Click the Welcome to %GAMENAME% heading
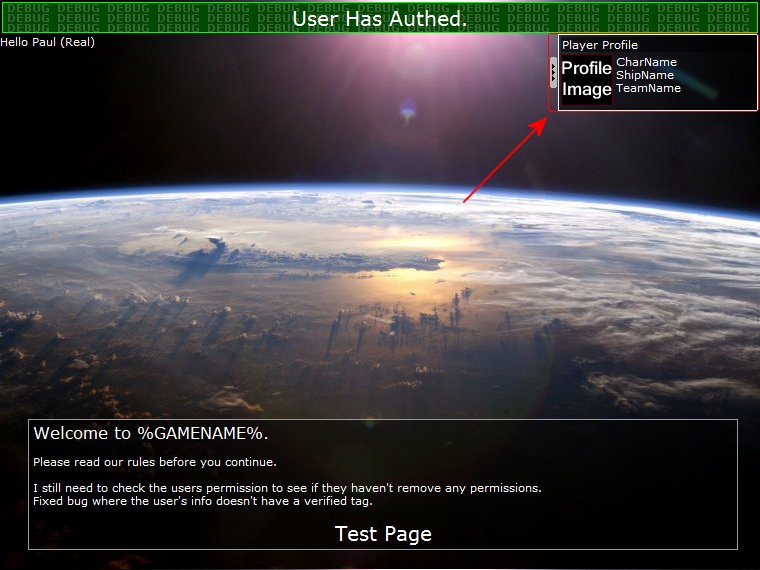Screen dimensions: 760x570 [151, 433]
